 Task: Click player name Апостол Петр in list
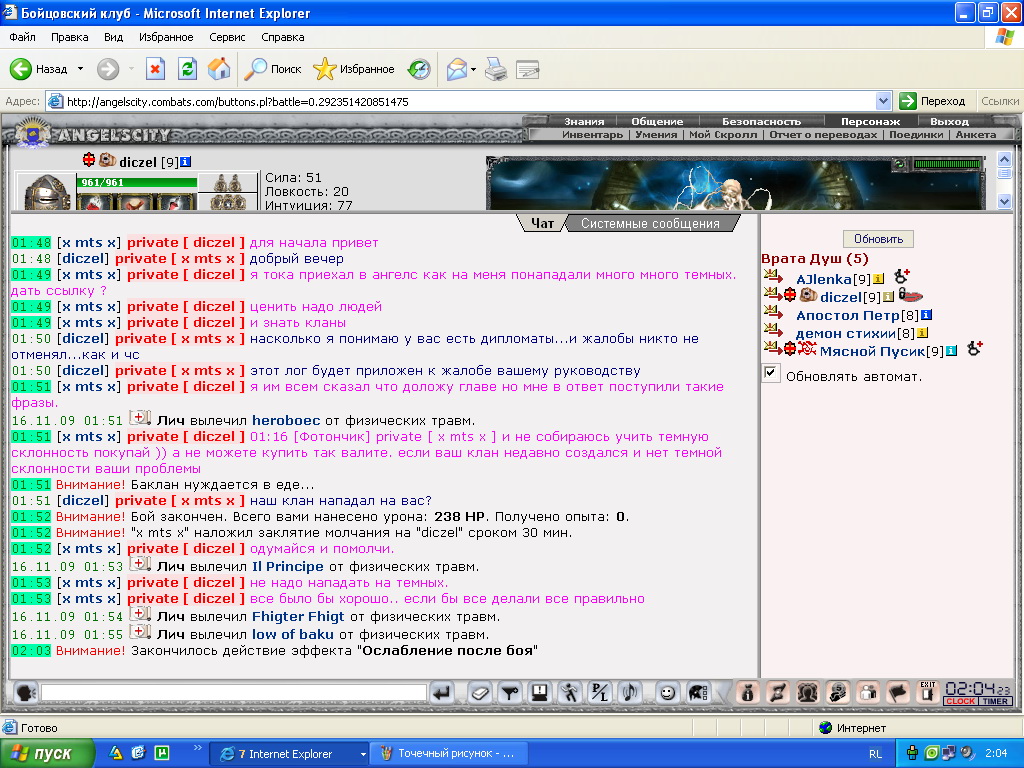[848, 315]
